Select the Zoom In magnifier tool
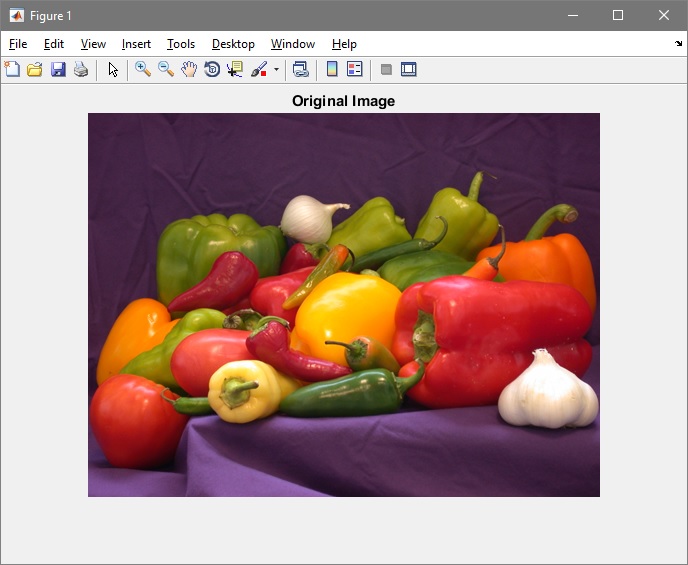This screenshot has width=688, height=565. pos(143,69)
